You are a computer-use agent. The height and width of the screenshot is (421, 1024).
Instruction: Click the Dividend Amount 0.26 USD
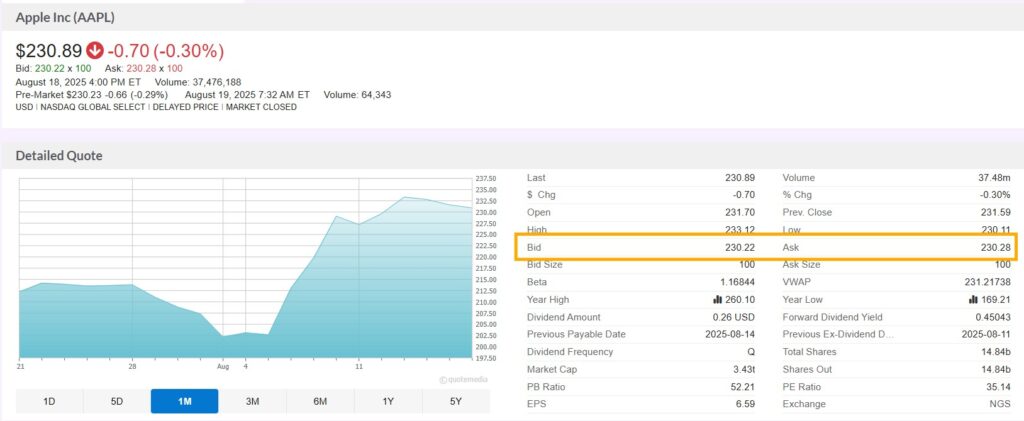click(734, 317)
